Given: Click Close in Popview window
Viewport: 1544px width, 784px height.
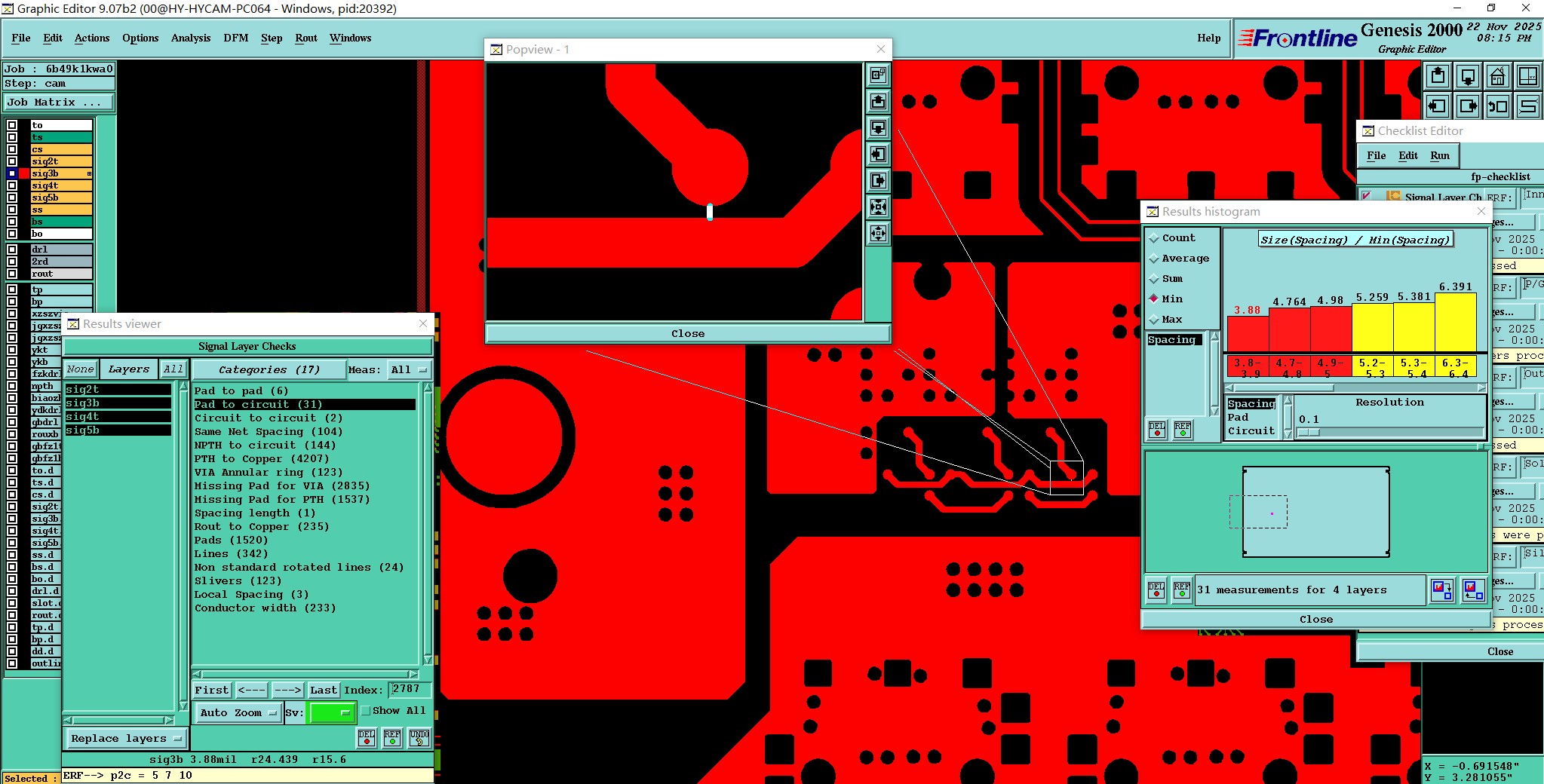Looking at the screenshot, I should pyautogui.click(x=688, y=333).
